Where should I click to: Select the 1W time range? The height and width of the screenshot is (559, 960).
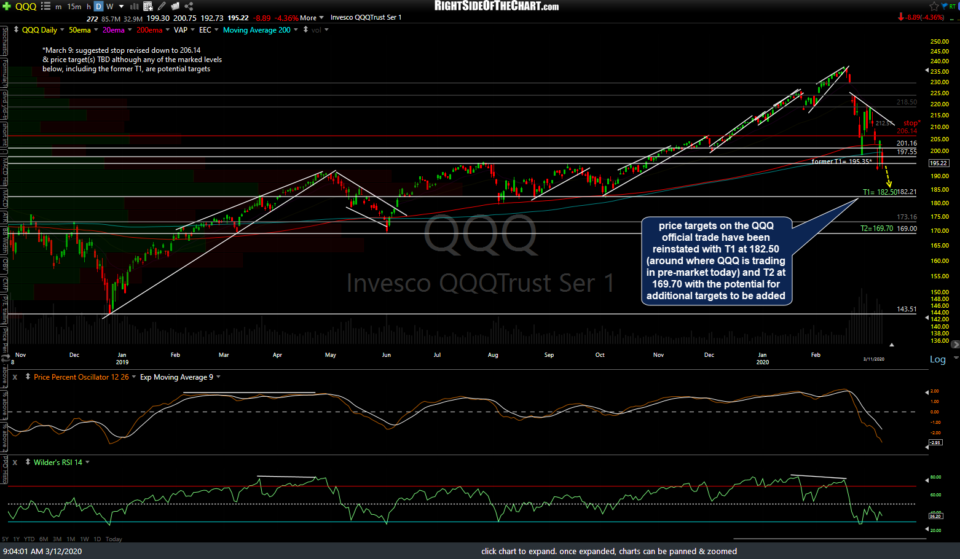pos(84,539)
